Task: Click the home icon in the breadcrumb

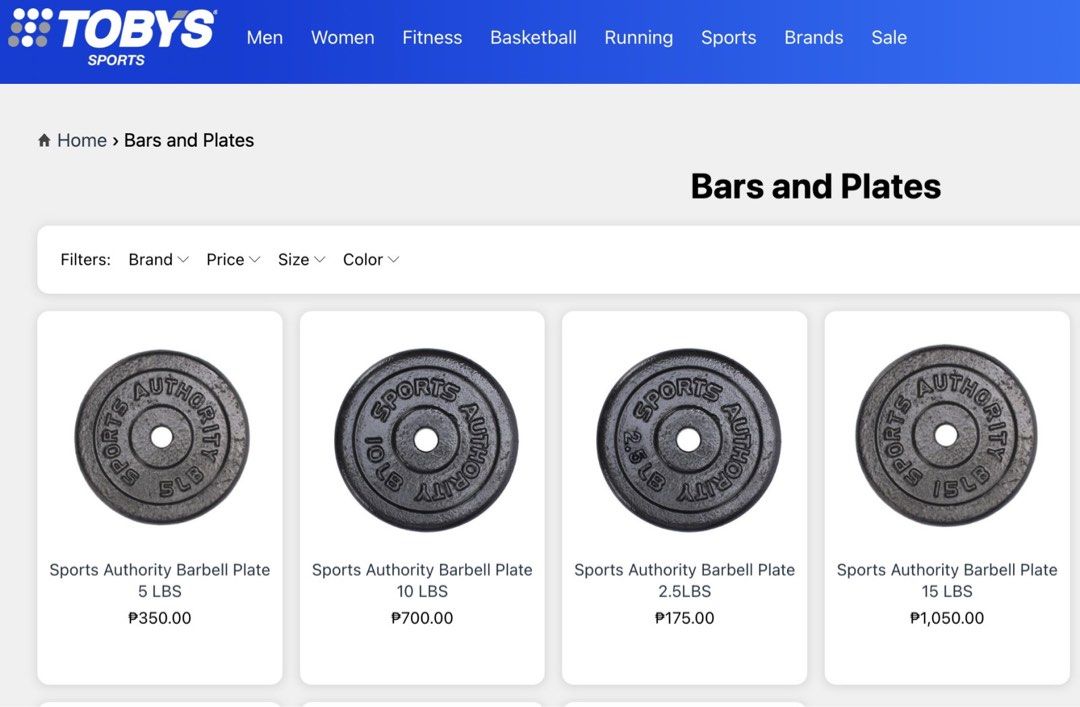Action: 43,139
